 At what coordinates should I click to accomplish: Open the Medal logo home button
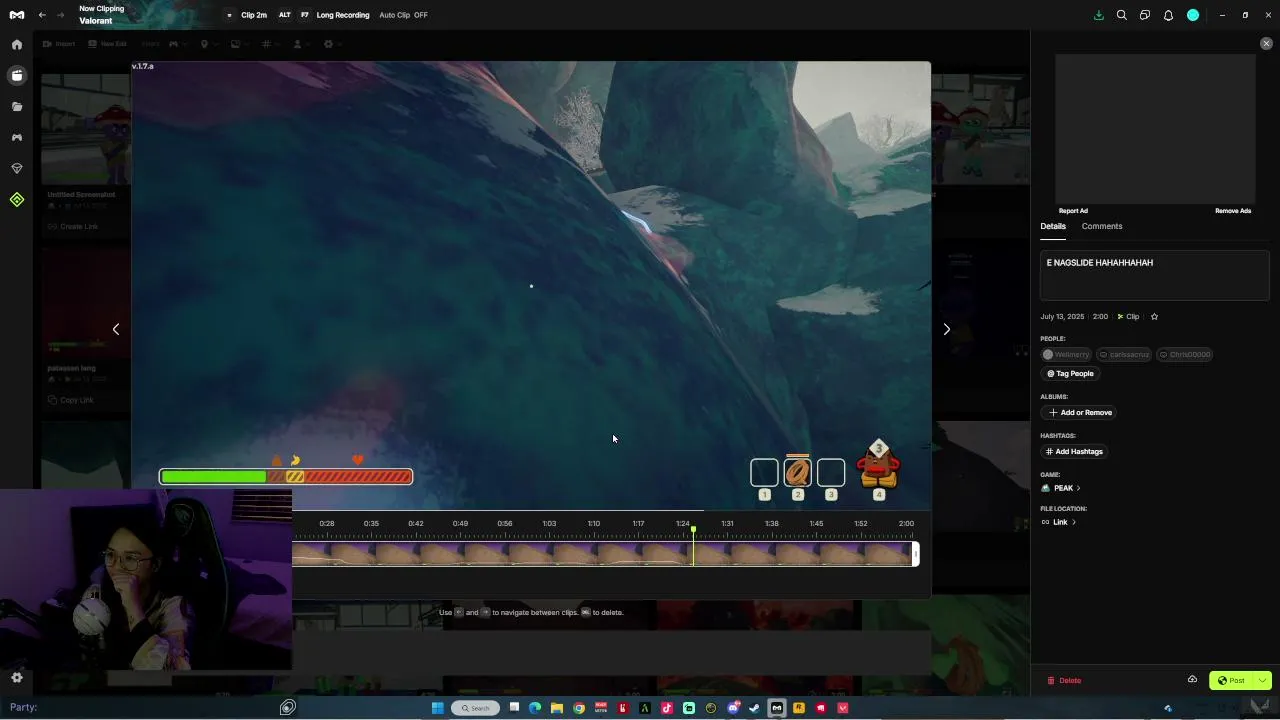[x=17, y=15]
